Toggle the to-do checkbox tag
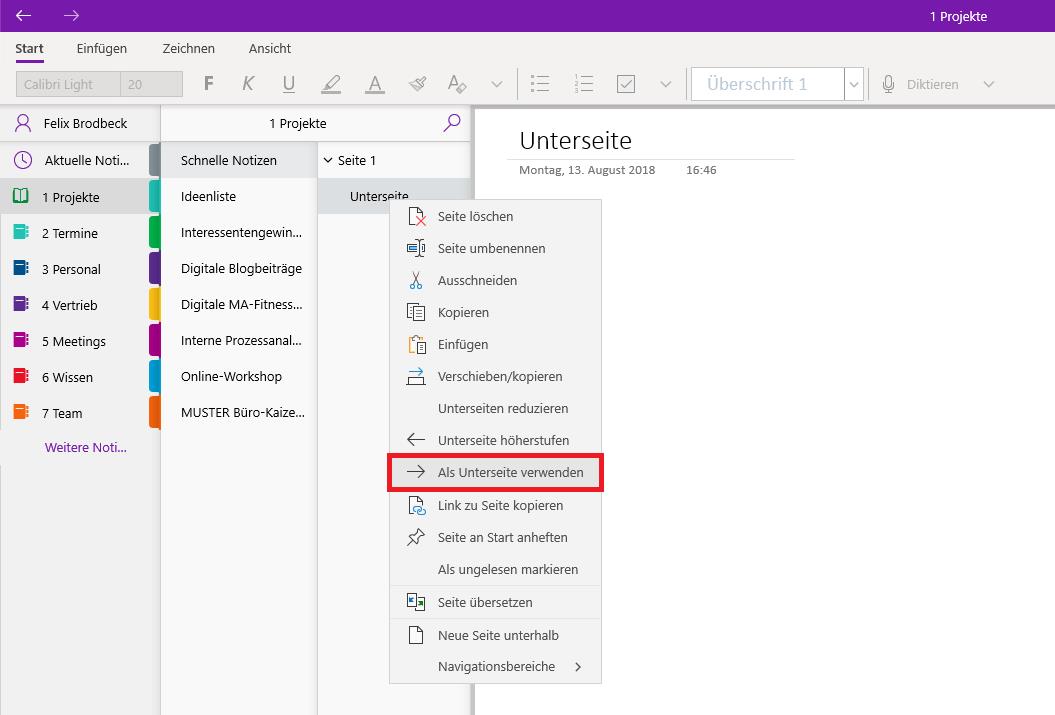Screen dimensions: 1055x715 (626, 83)
